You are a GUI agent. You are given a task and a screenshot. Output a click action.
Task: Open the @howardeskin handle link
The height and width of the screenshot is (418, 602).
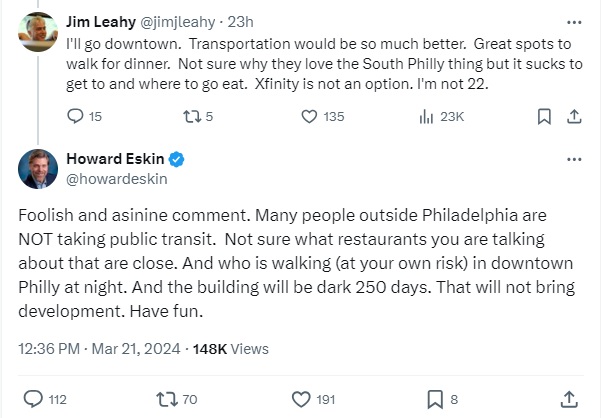point(116,179)
